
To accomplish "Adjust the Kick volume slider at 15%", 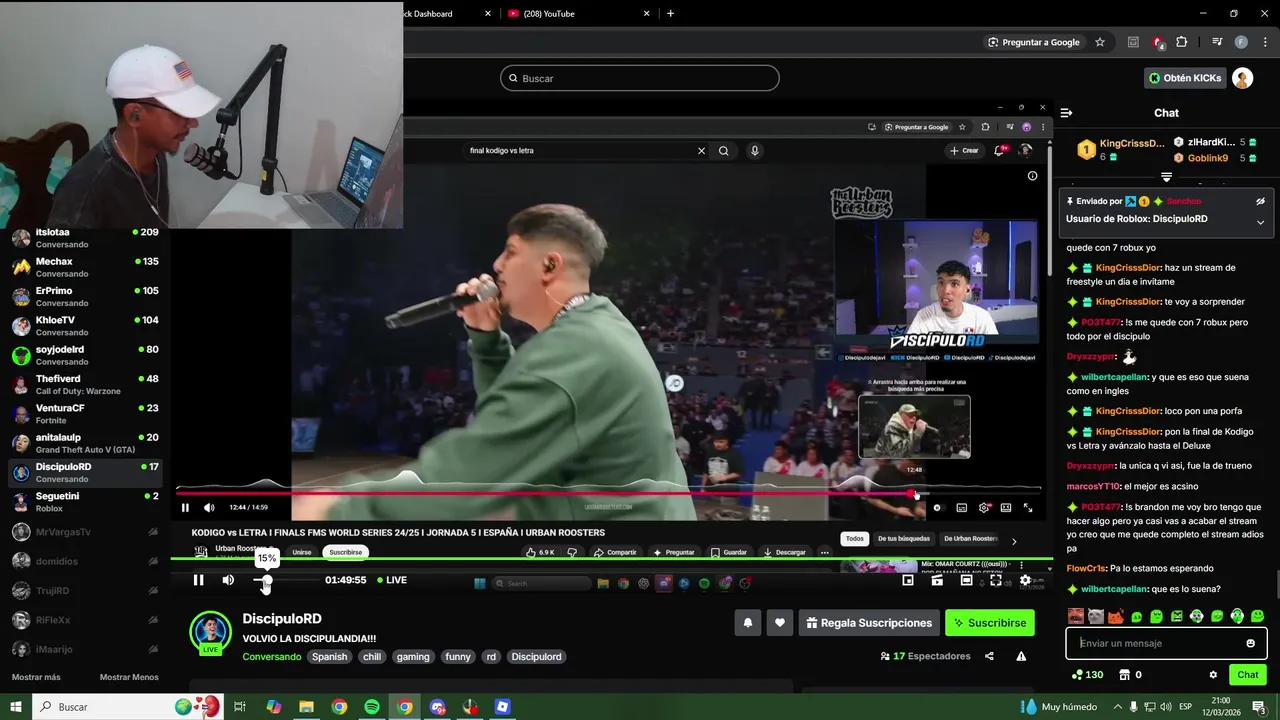I will click(x=266, y=580).
